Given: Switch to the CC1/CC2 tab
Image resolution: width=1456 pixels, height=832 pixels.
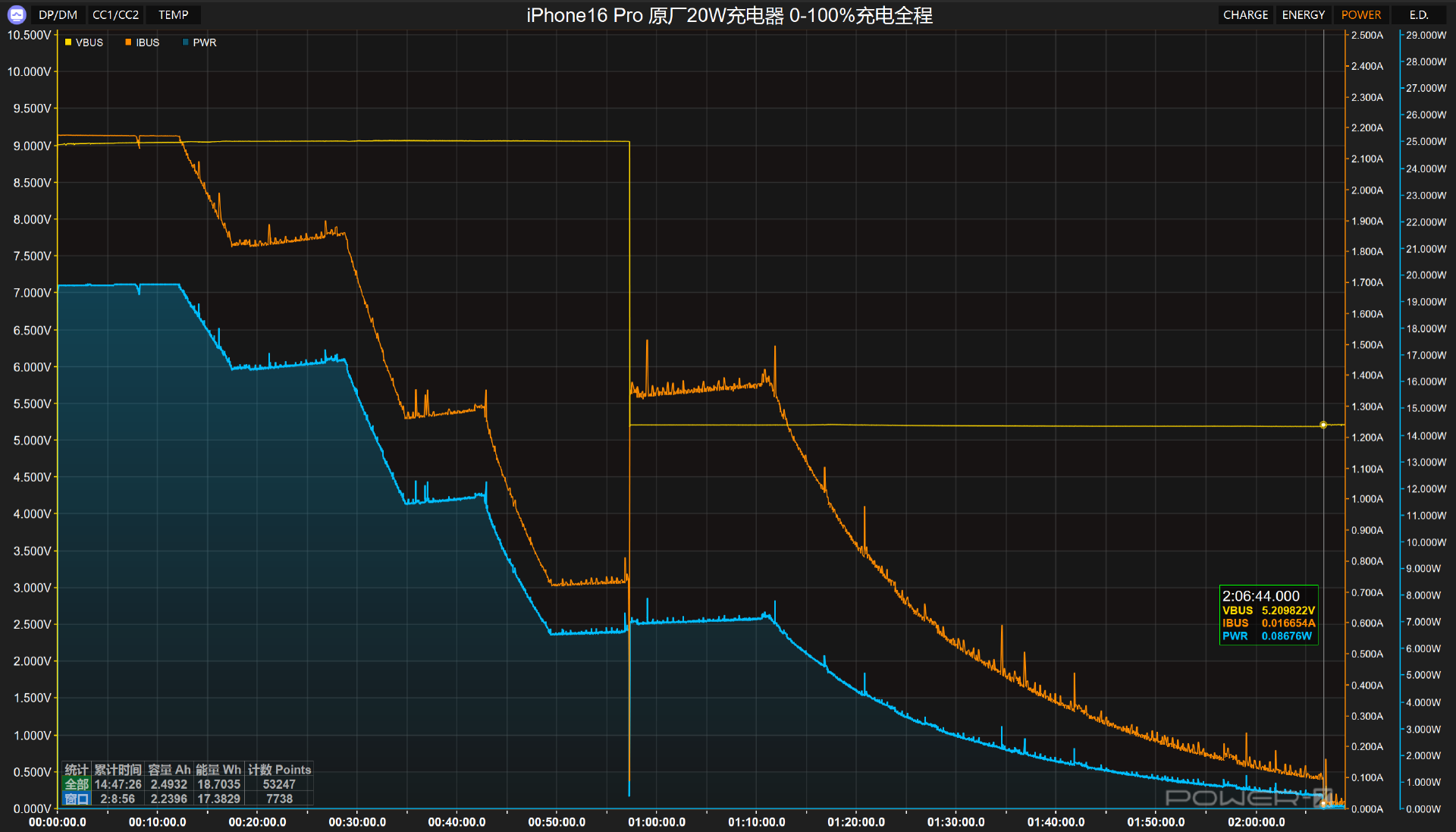Looking at the screenshot, I should pos(115,14).
